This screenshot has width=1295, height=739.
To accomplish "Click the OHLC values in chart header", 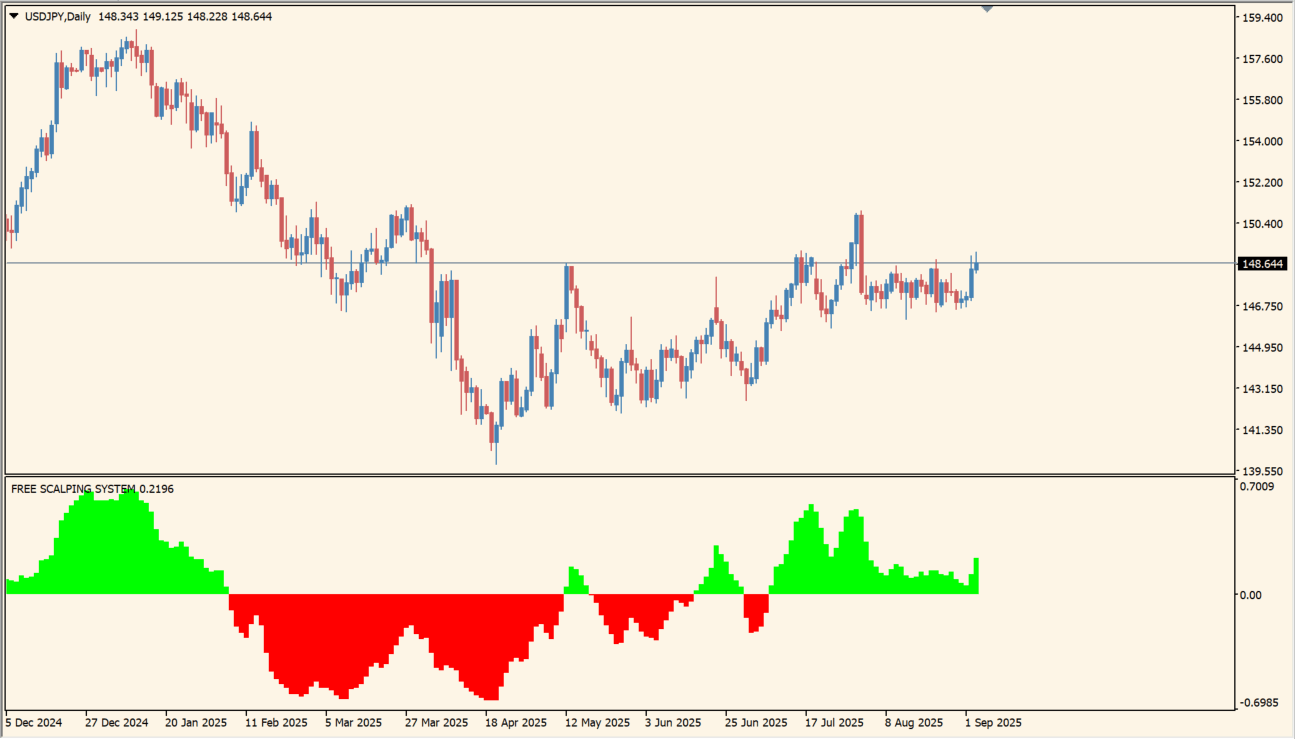I will 185,17.
